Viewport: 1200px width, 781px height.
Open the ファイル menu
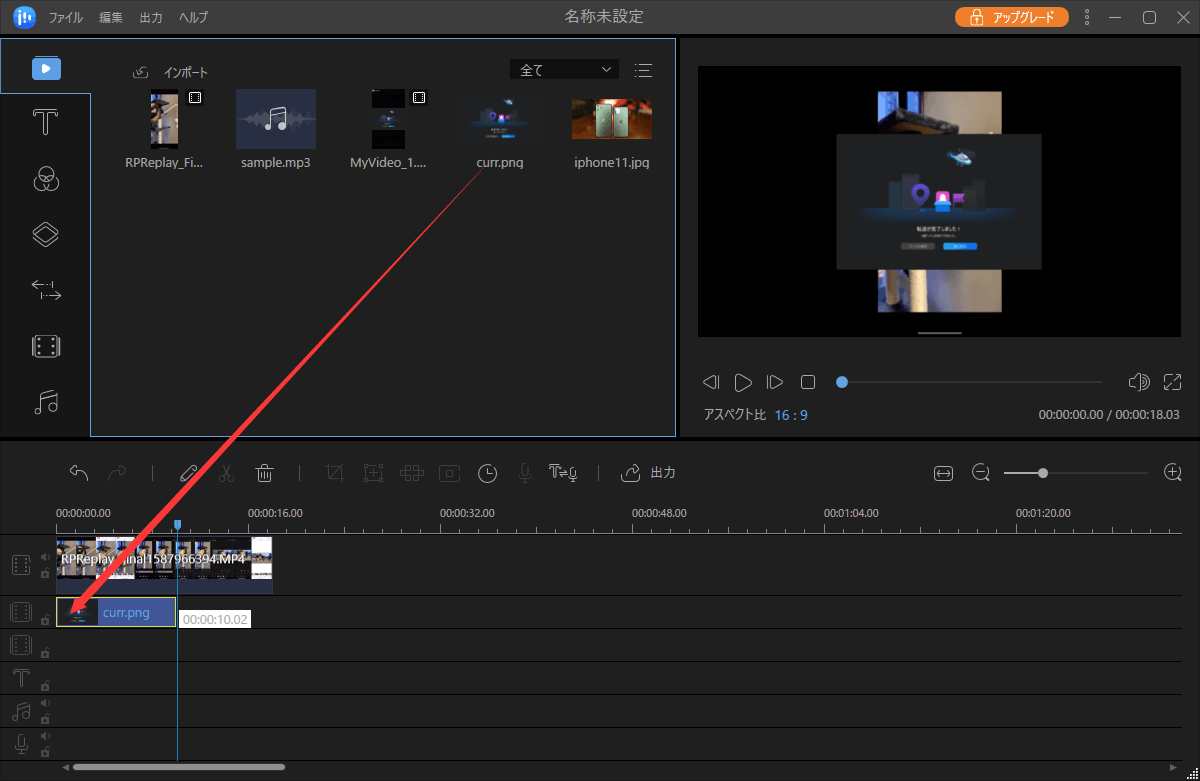point(66,18)
